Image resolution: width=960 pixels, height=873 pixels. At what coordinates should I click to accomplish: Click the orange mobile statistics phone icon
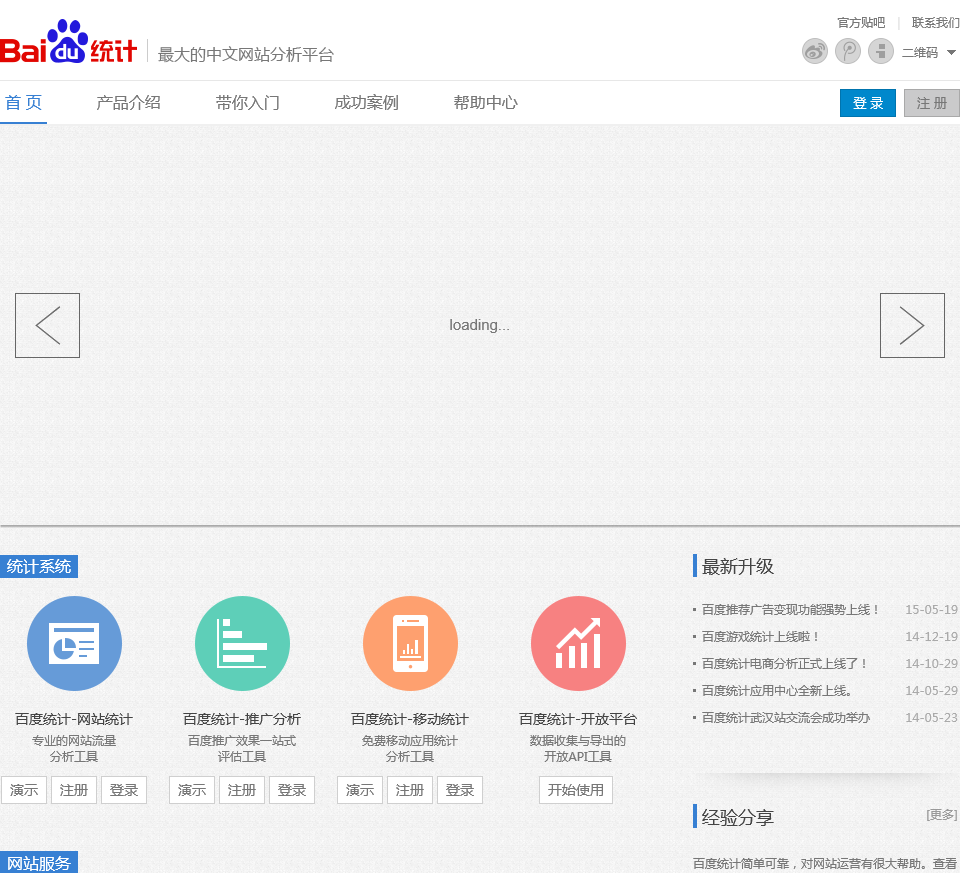click(x=410, y=643)
